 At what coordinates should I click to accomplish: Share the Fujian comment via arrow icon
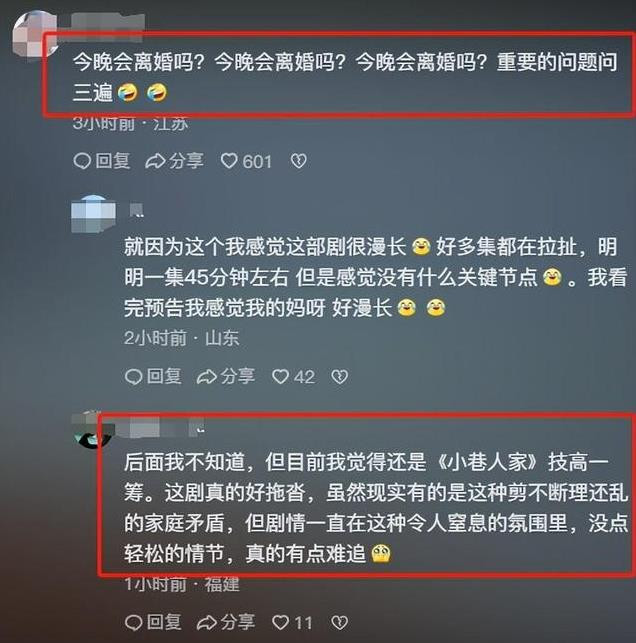point(207,622)
